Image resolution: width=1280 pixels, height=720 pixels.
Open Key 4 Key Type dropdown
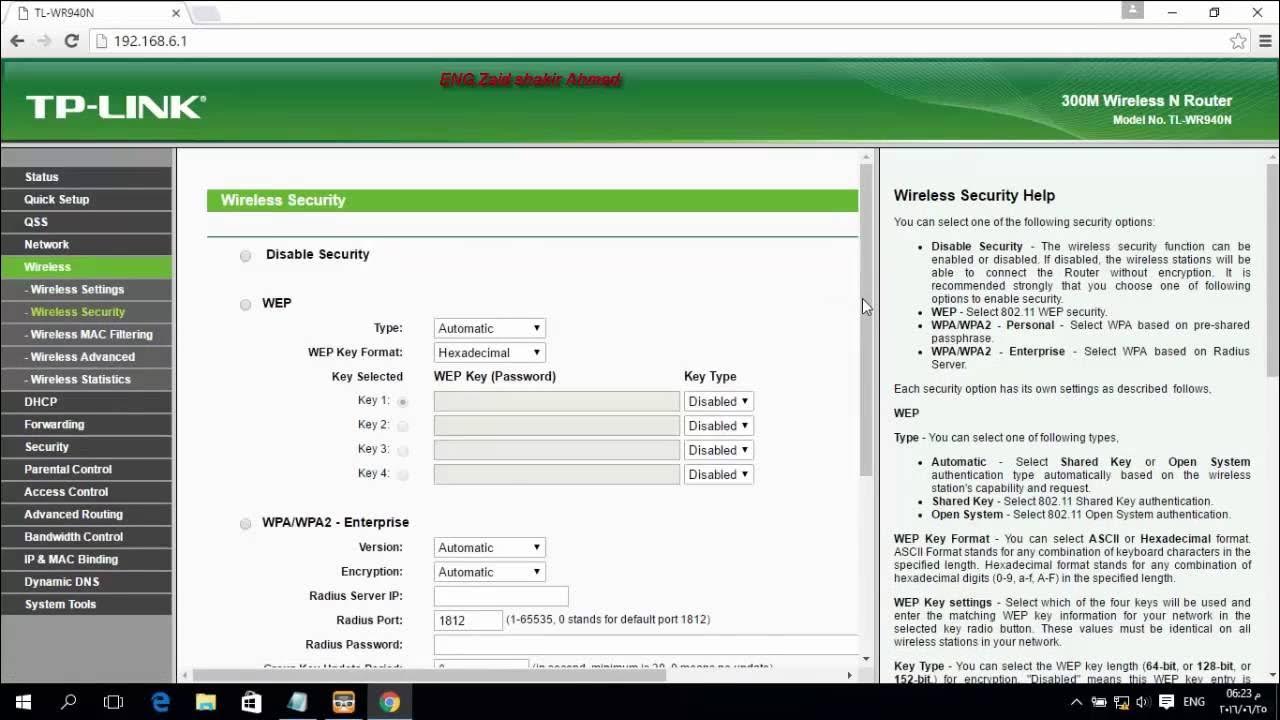click(x=718, y=474)
